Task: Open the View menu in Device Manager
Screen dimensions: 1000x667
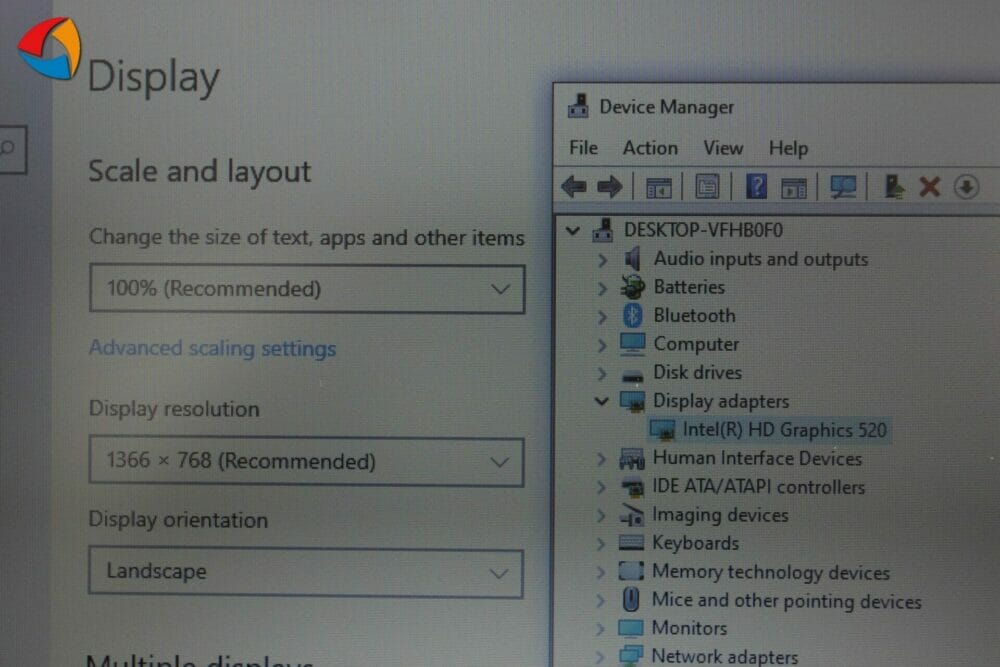Action: tap(723, 148)
